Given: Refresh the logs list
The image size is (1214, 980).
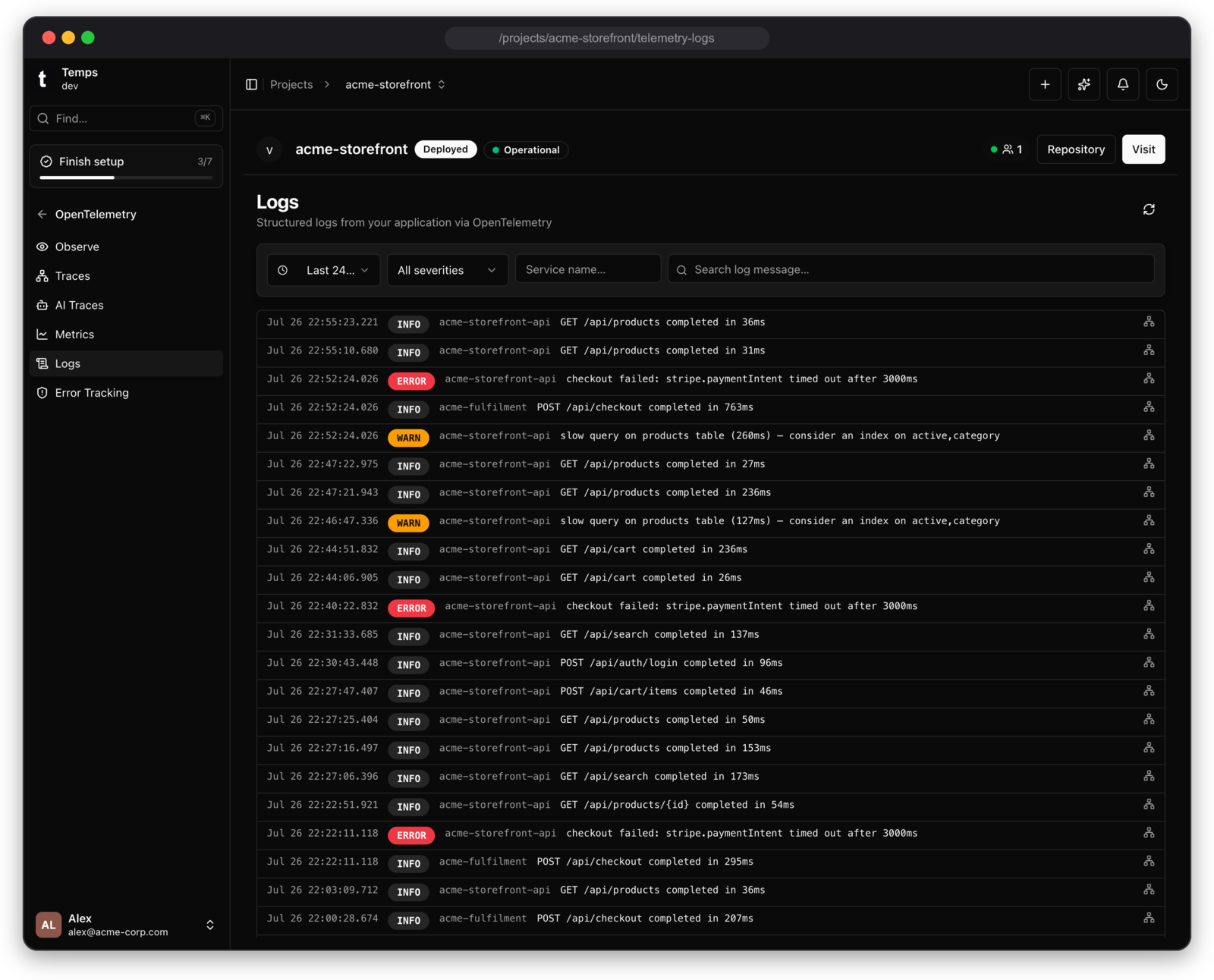Looking at the screenshot, I should coord(1149,209).
